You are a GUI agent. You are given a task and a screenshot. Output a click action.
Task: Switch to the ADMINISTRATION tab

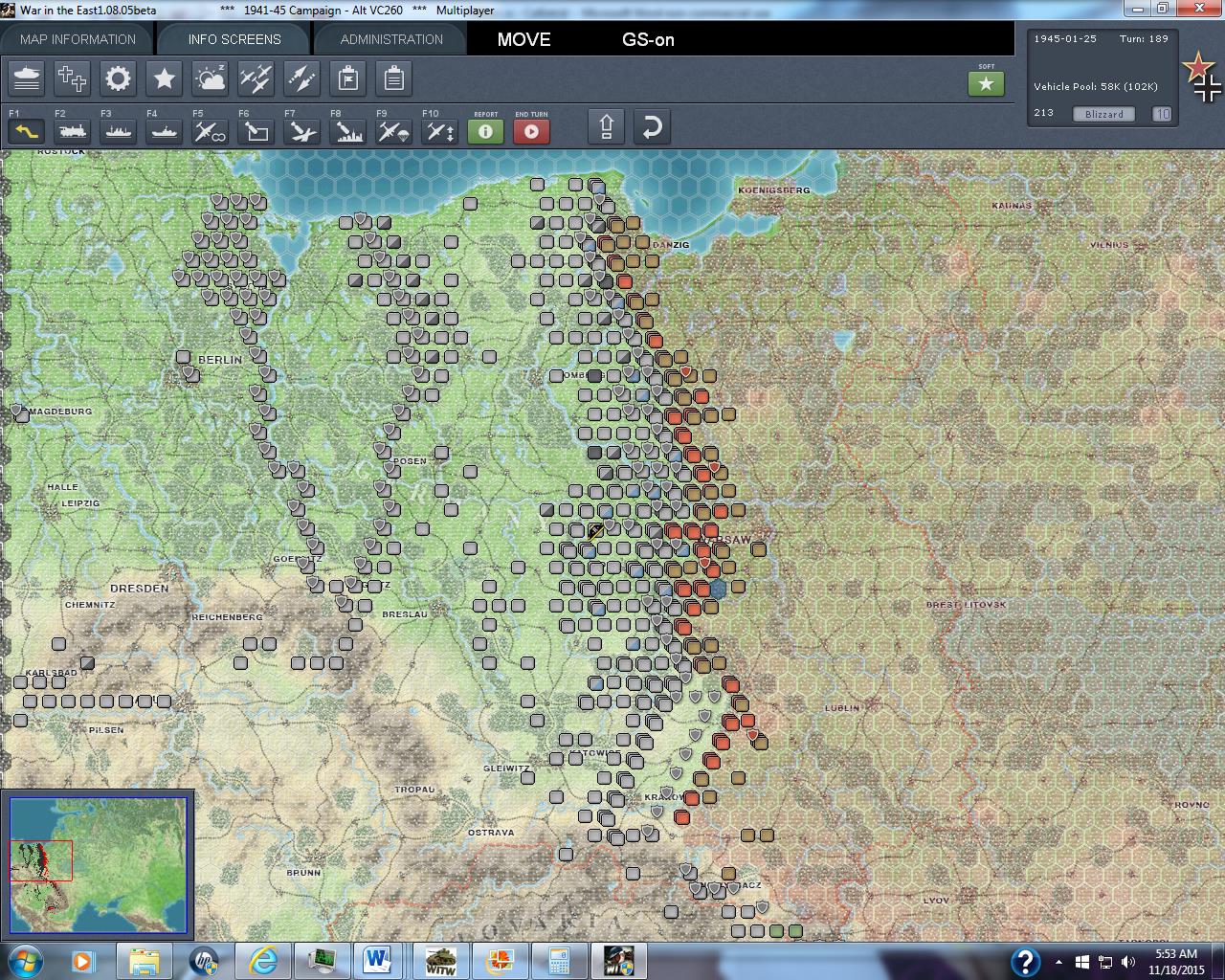pos(391,39)
